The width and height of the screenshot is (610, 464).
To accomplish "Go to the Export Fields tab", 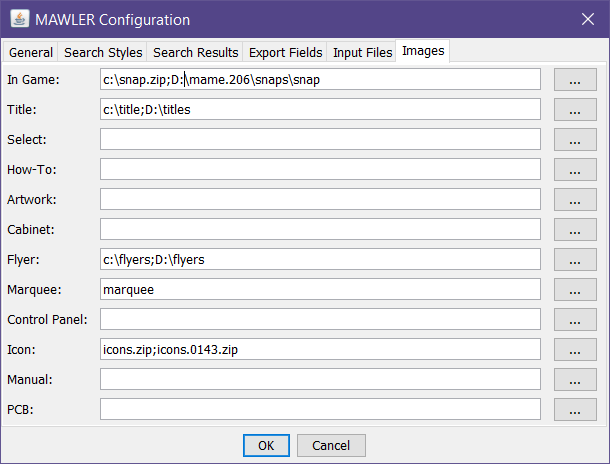I will 286,52.
